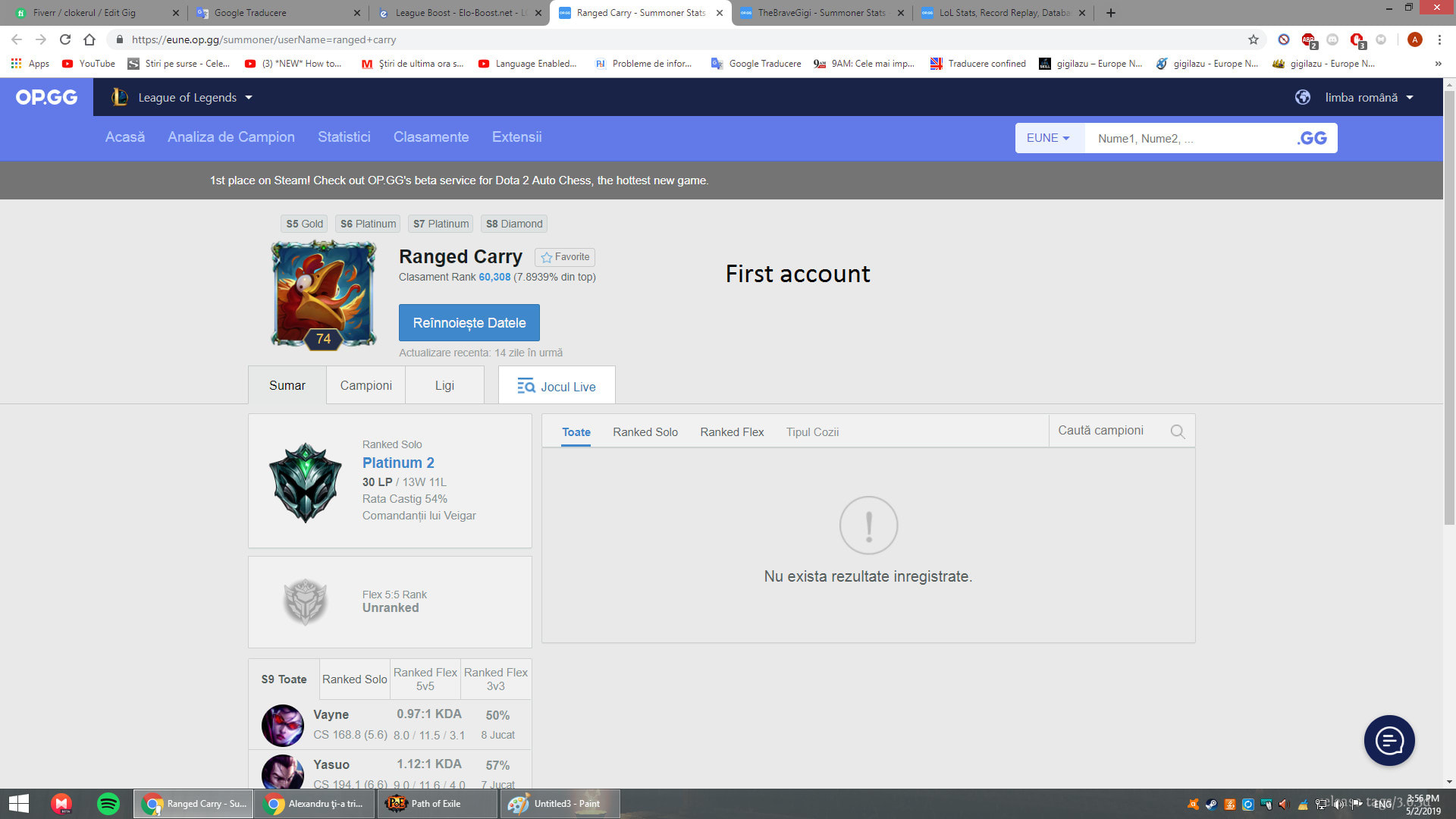Select the Ranked Solo match filter
Screen dimensions: 1456x819
[645, 431]
